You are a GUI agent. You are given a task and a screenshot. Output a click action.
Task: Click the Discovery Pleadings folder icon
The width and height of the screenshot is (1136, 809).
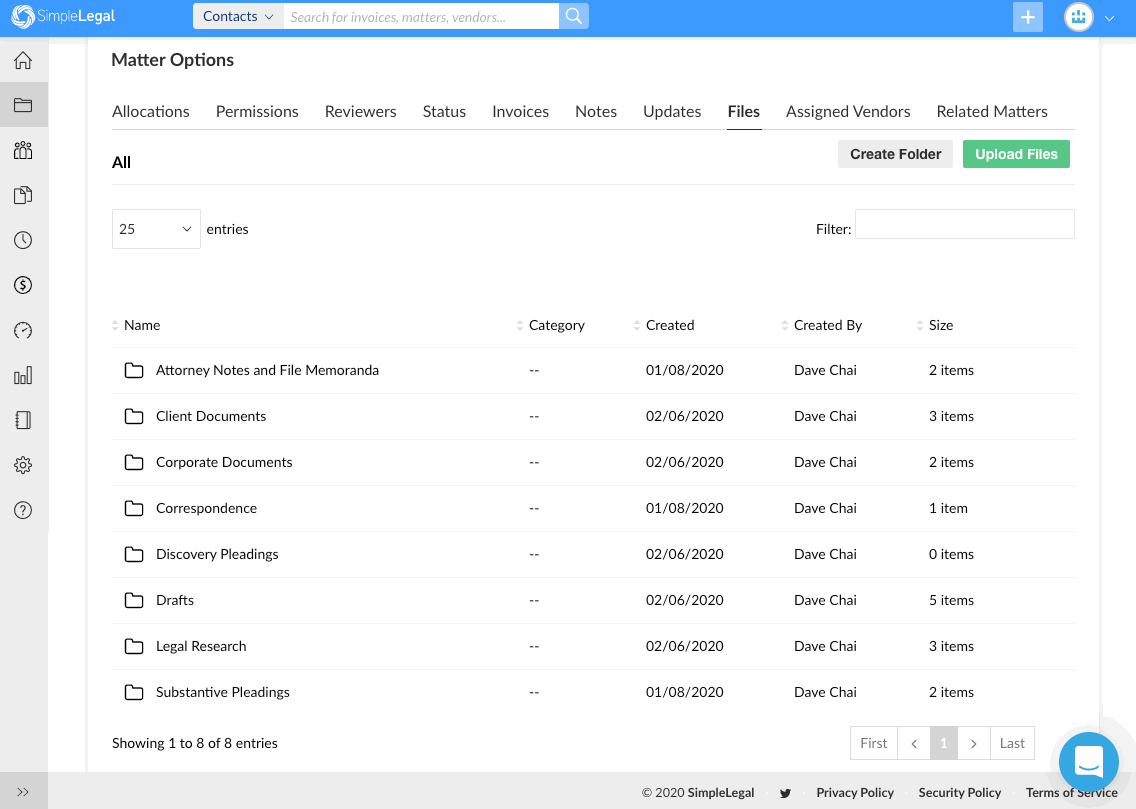tap(134, 554)
